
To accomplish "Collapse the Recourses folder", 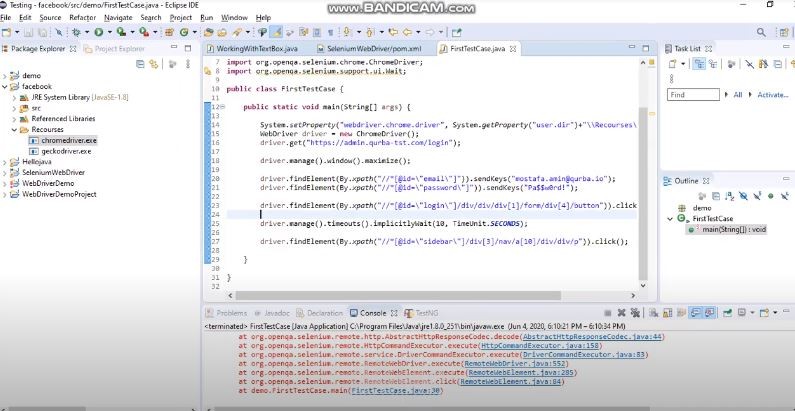I will click(14, 130).
